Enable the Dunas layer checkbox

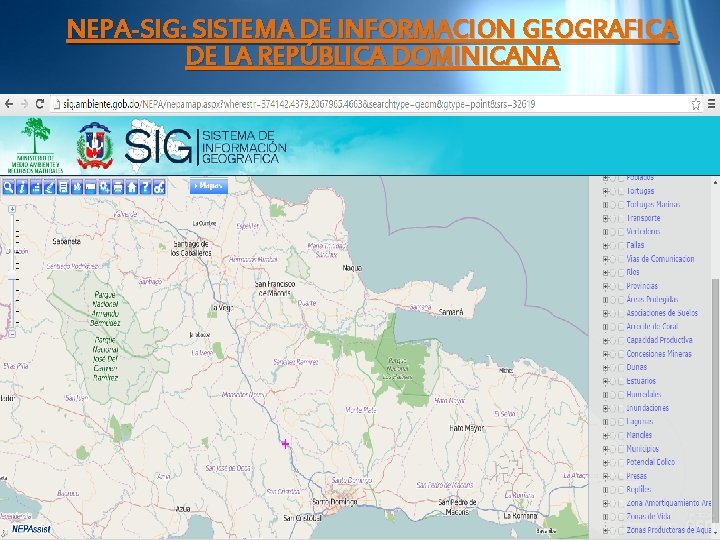[621, 368]
